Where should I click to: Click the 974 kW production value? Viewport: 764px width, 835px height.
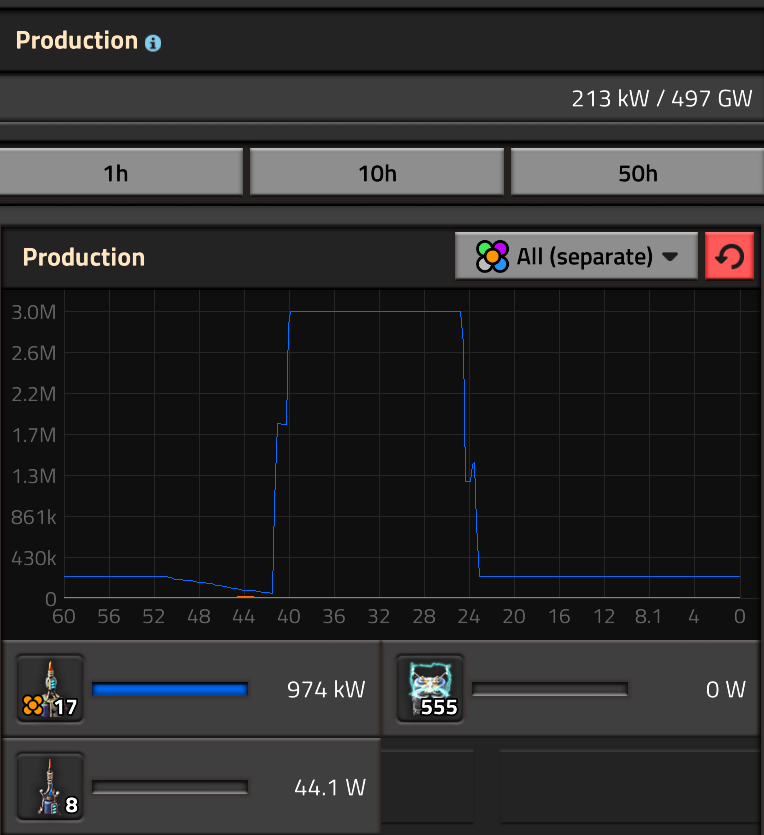(326, 689)
